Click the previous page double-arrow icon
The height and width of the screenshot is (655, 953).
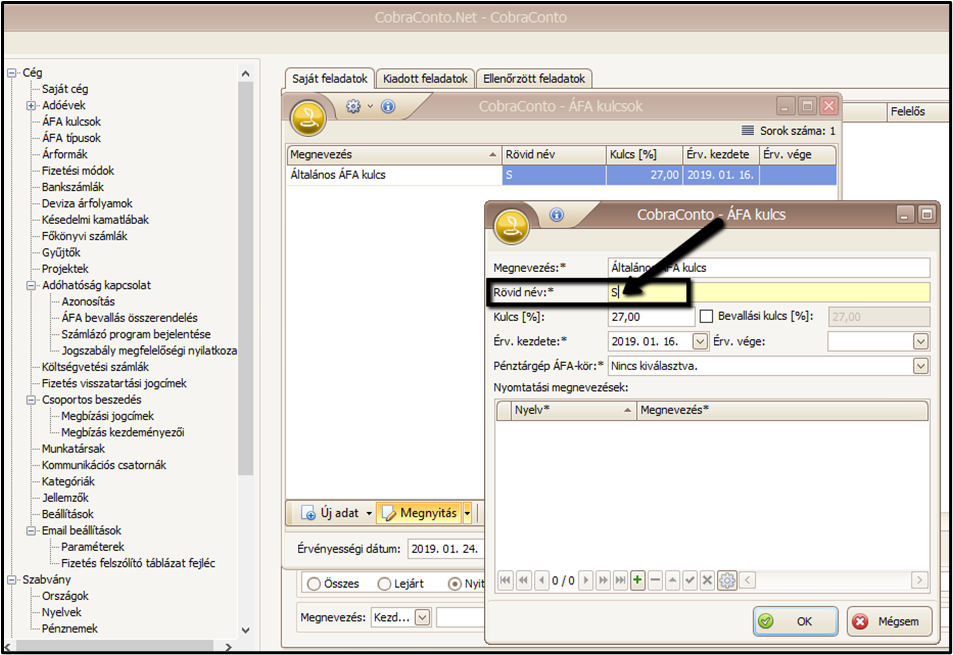coord(523,580)
